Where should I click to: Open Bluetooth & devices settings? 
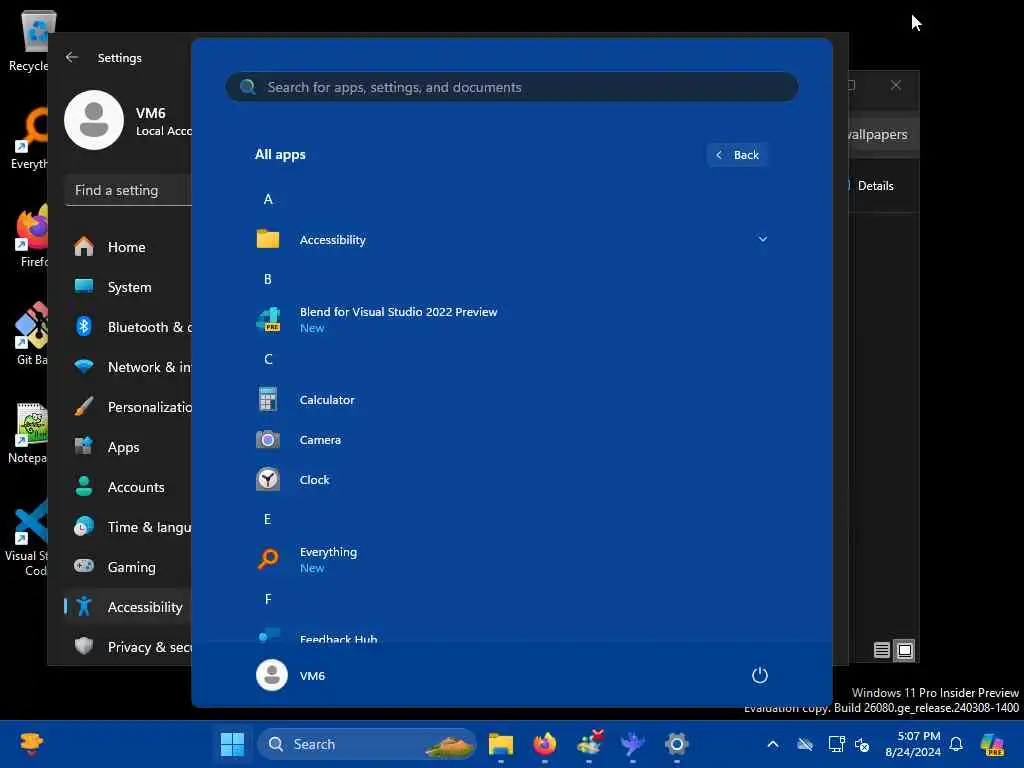pyautogui.click(x=129, y=327)
